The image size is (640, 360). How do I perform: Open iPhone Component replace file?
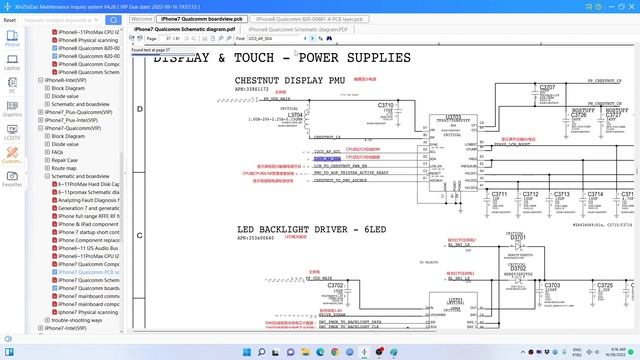pos(85,240)
